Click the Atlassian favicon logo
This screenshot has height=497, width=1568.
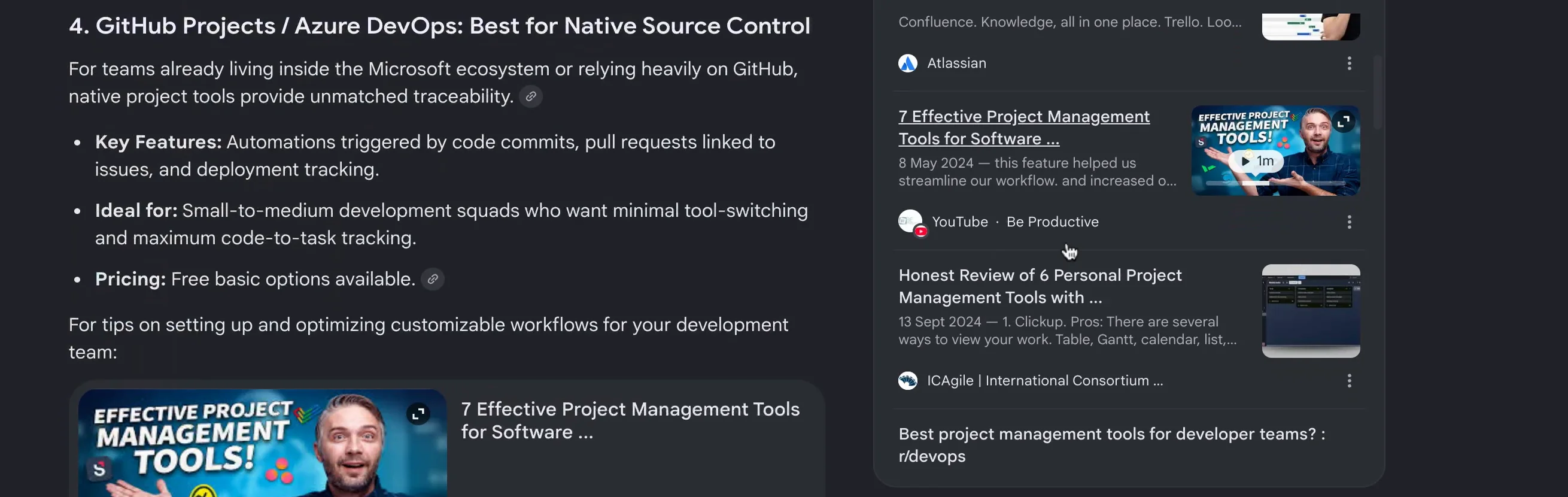point(907,63)
